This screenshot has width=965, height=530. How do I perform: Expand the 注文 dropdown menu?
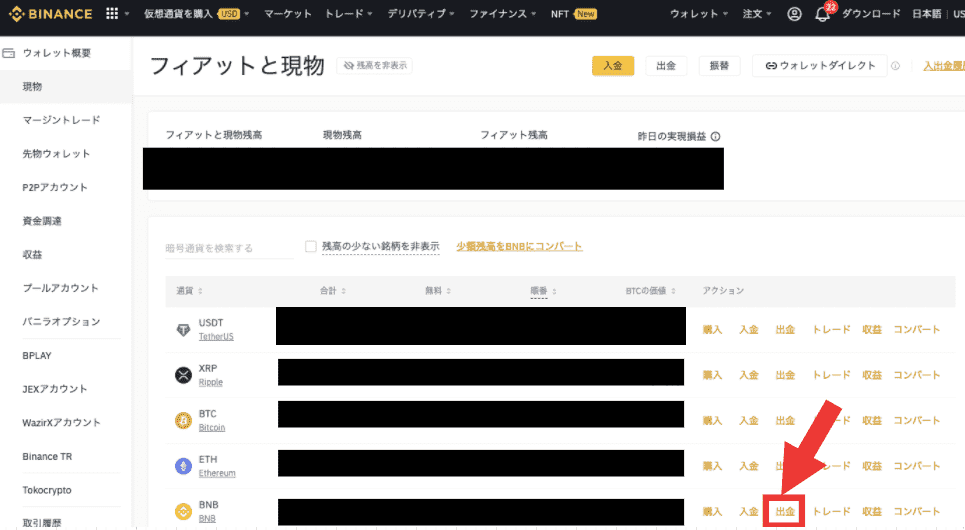point(756,14)
